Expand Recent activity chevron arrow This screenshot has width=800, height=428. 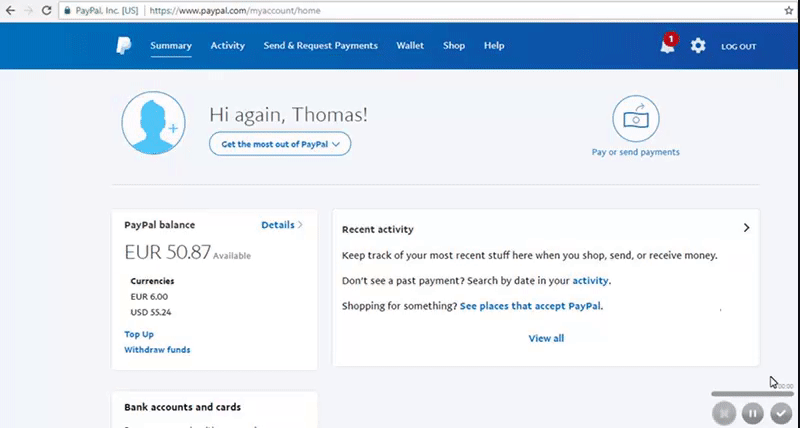746,228
